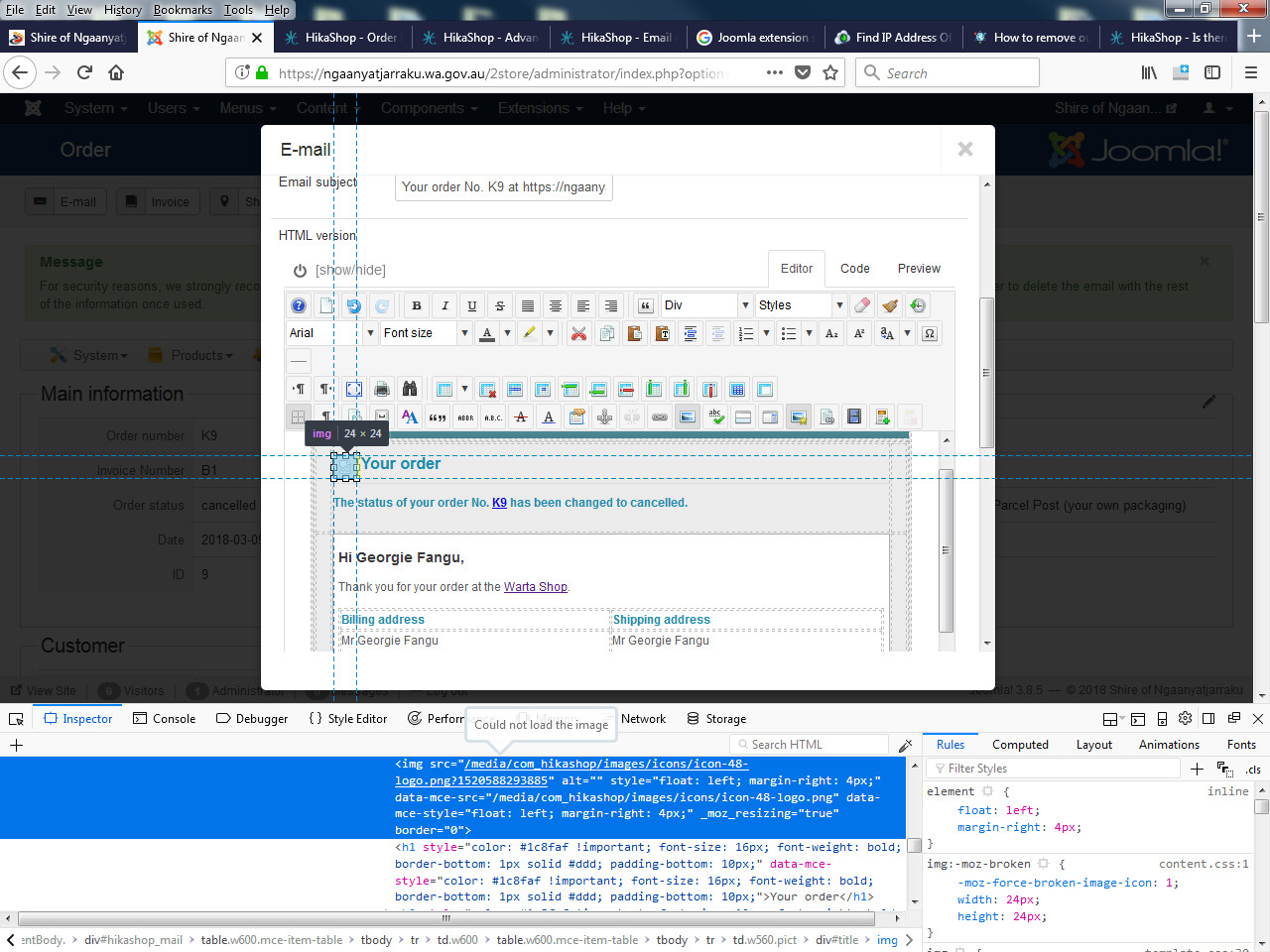Click the Omega special character icon

pyautogui.click(x=930, y=334)
